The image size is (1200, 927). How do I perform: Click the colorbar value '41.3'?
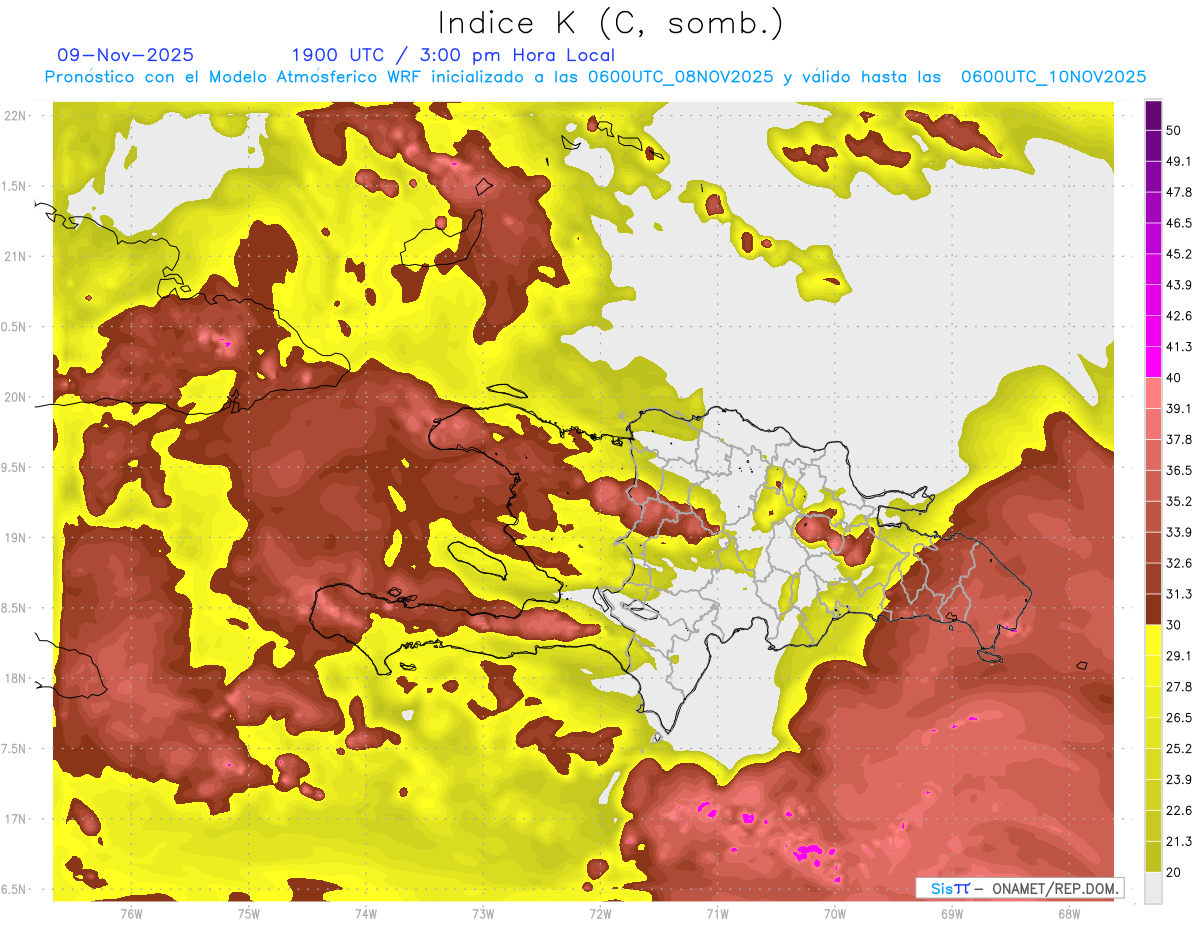pos(1178,347)
